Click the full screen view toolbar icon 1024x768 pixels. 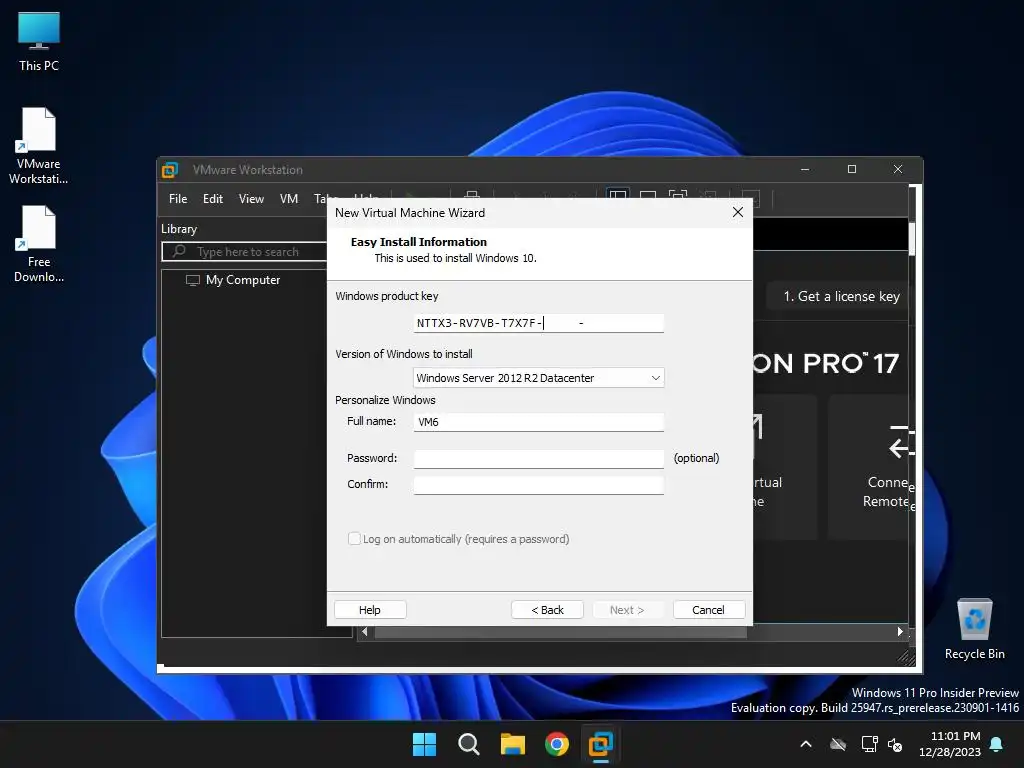coord(678,196)
